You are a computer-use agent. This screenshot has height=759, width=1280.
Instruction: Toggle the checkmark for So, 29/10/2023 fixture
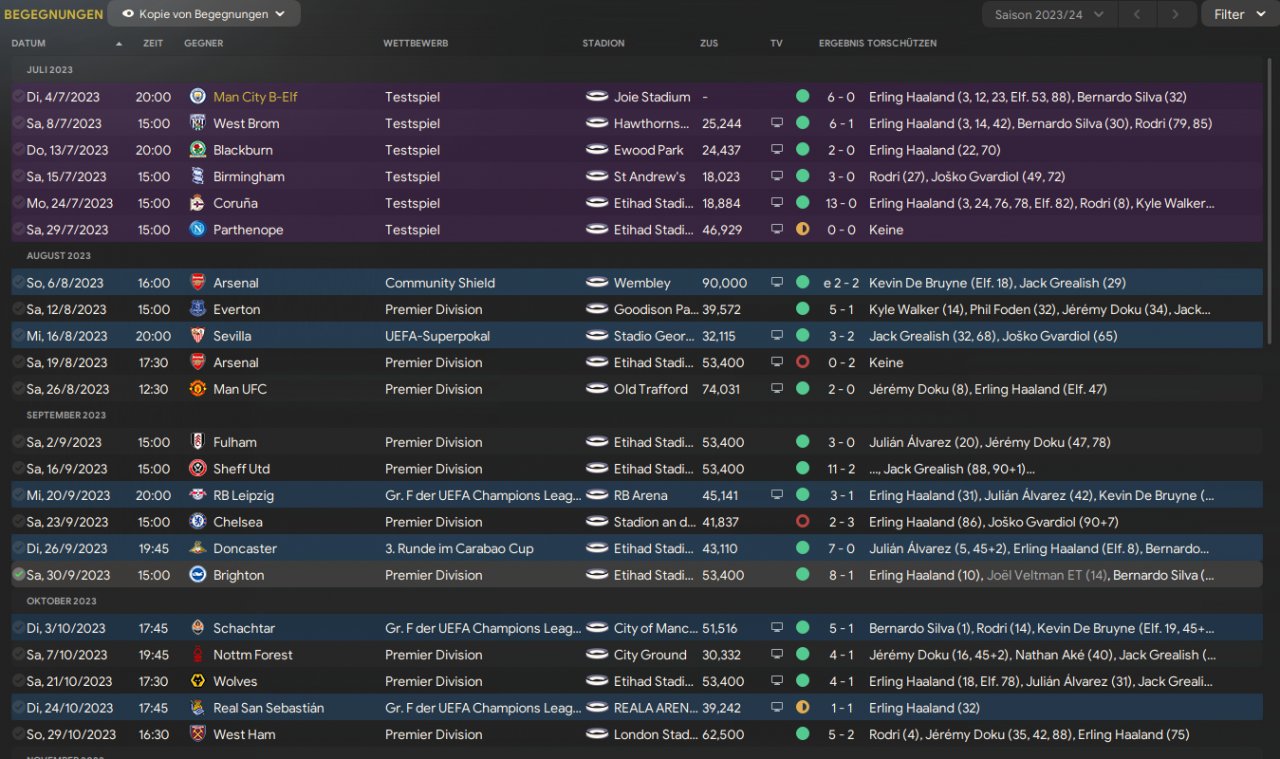click(18, 734)
